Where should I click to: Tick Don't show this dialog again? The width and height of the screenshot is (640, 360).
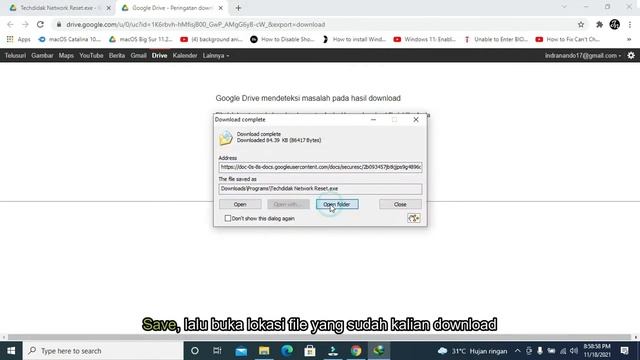click(x=228, y=218)
